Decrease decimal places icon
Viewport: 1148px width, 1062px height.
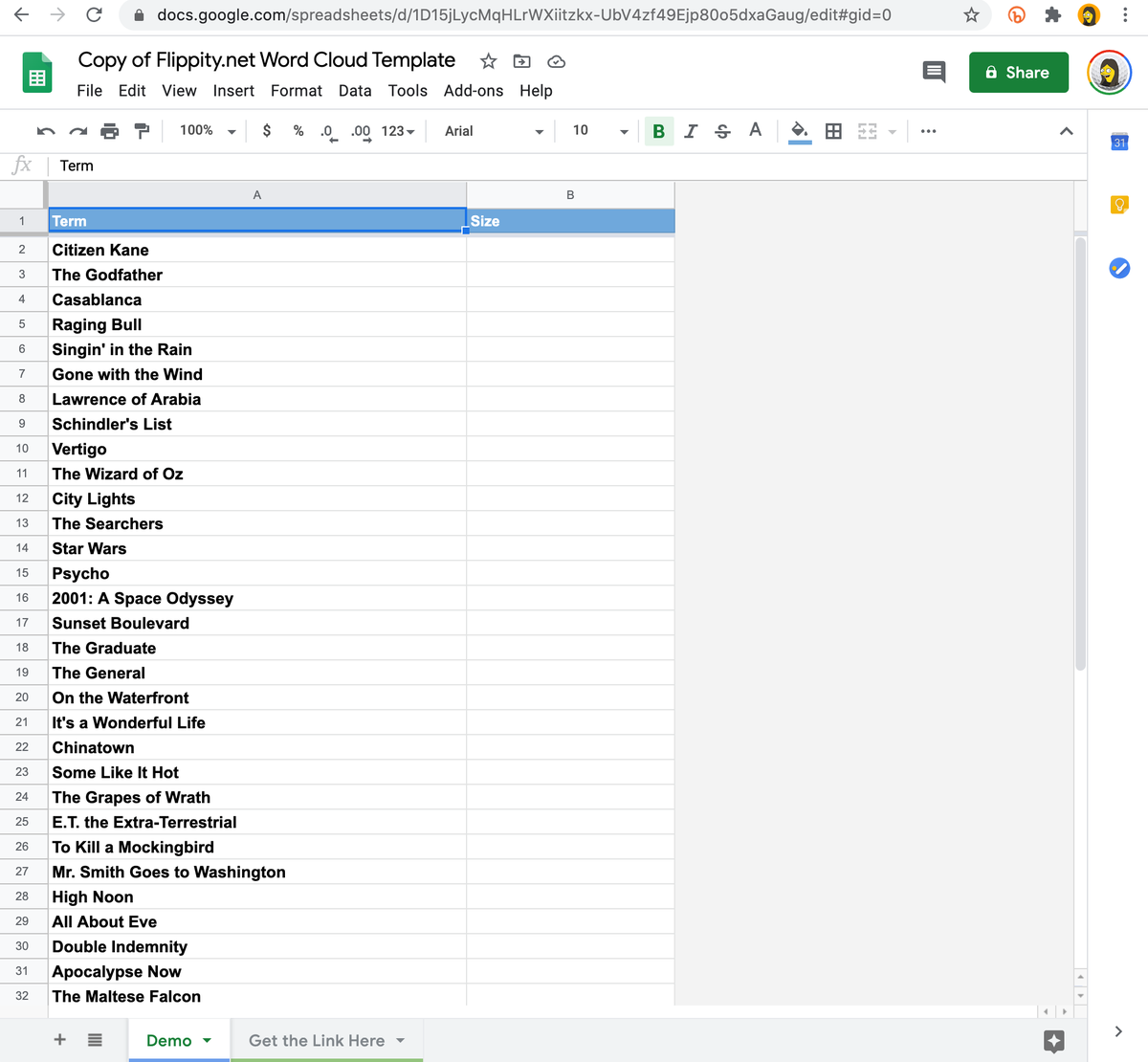tap(328, 132)
